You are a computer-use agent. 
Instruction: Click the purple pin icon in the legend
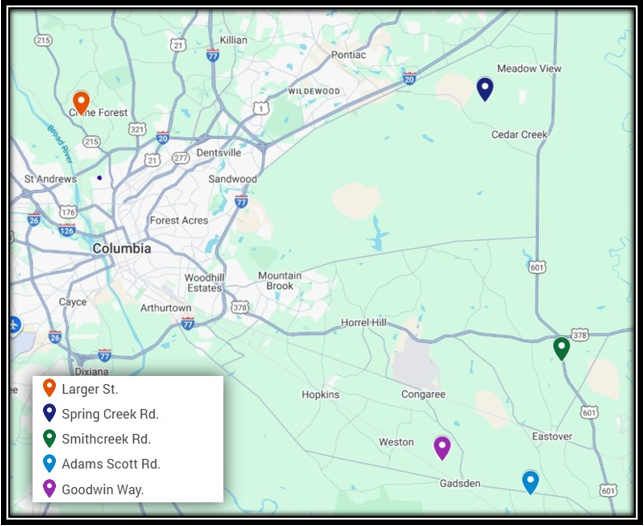coord(49,489)
